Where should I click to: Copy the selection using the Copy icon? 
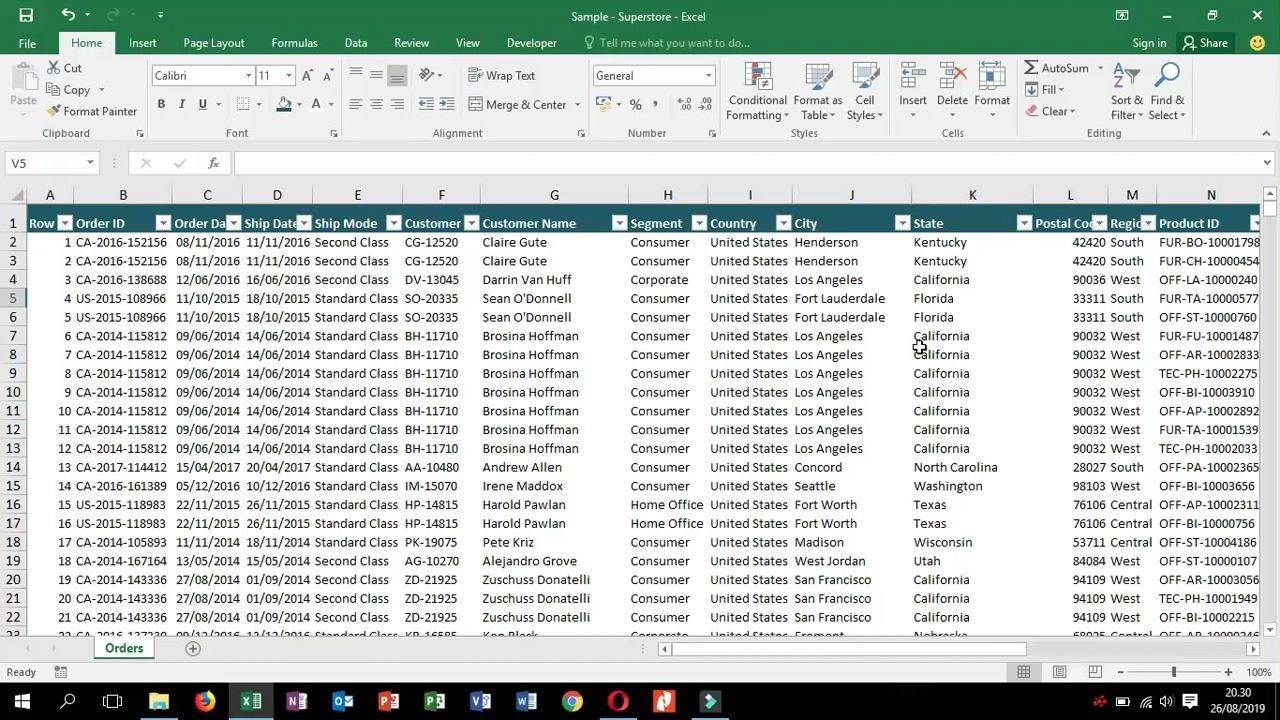pyautogui.click(x=54, y=90)
